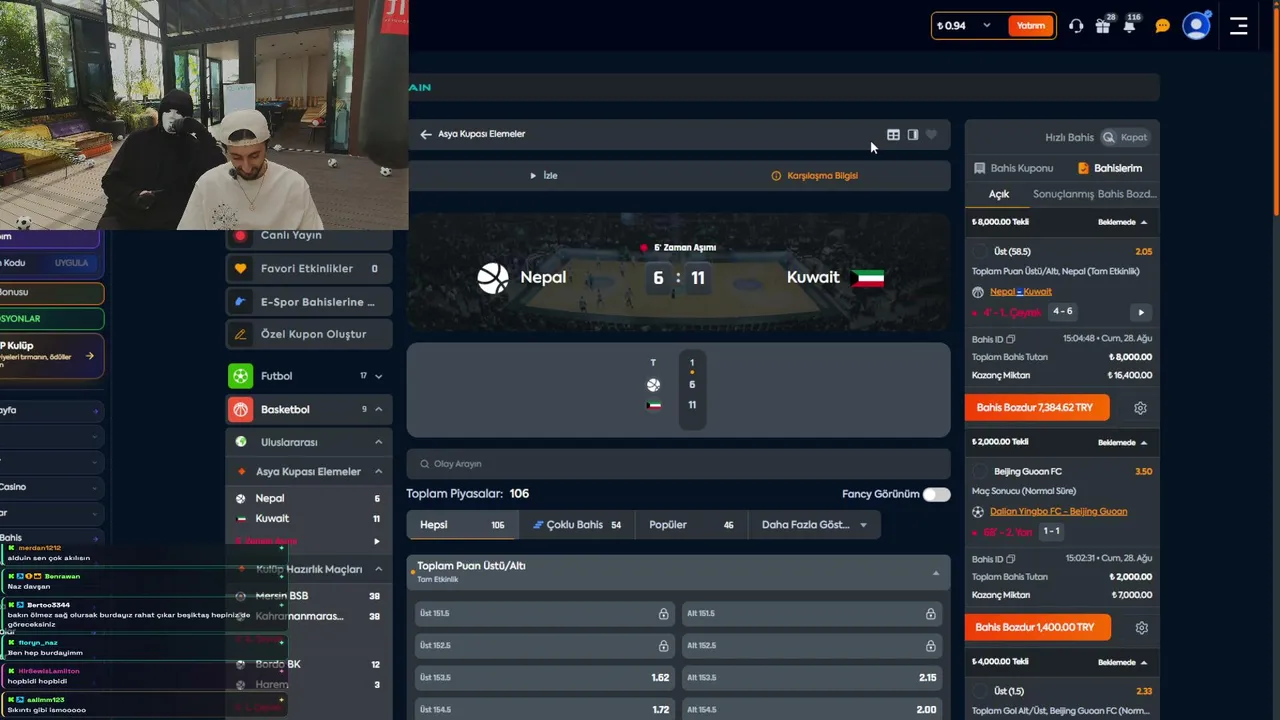The width and height of the screenshot is (1280, 720).
Task: Click the İzle play icon
Action: (533, 176)
